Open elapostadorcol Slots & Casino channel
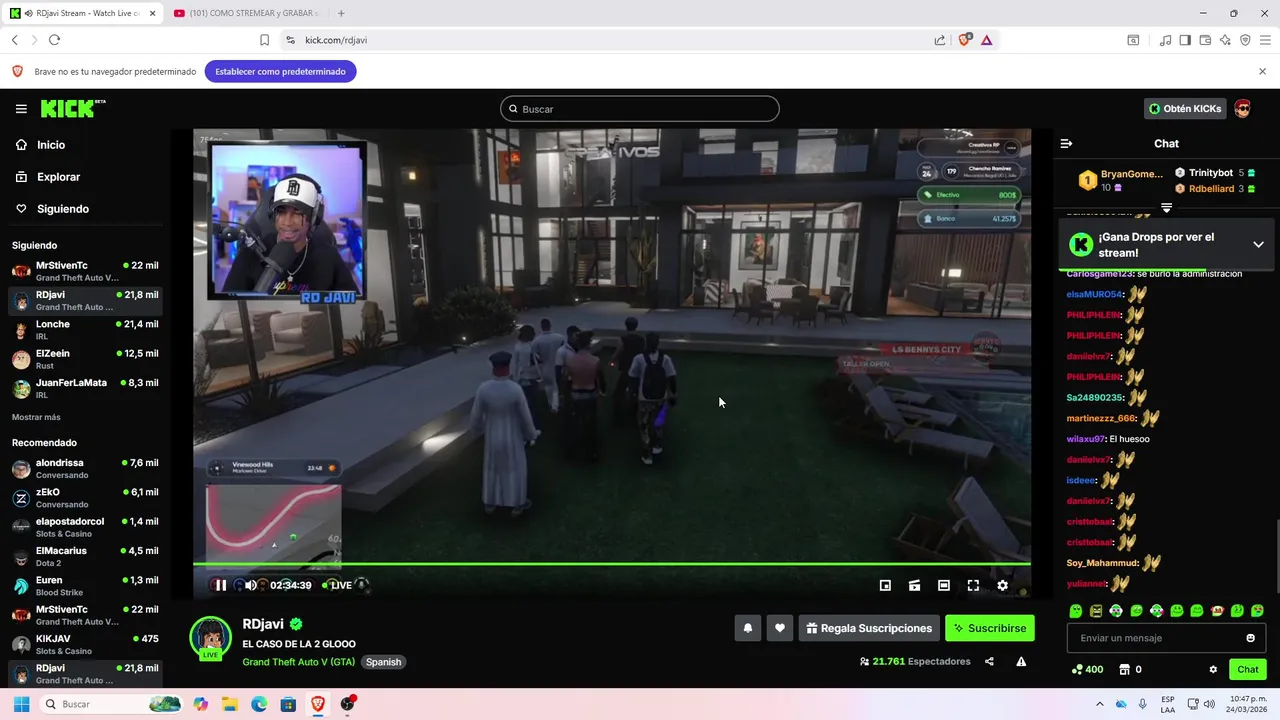 [x=84, y=527]
